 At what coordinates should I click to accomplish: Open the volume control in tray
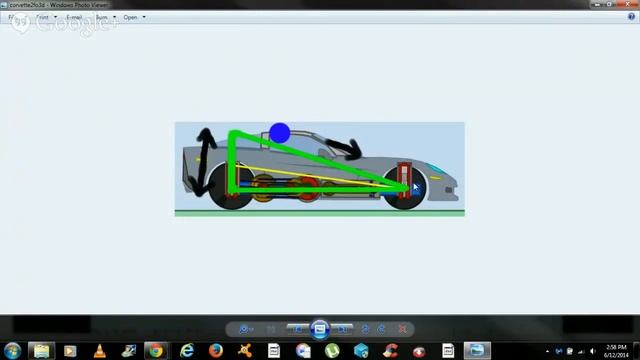pos(593,351)
